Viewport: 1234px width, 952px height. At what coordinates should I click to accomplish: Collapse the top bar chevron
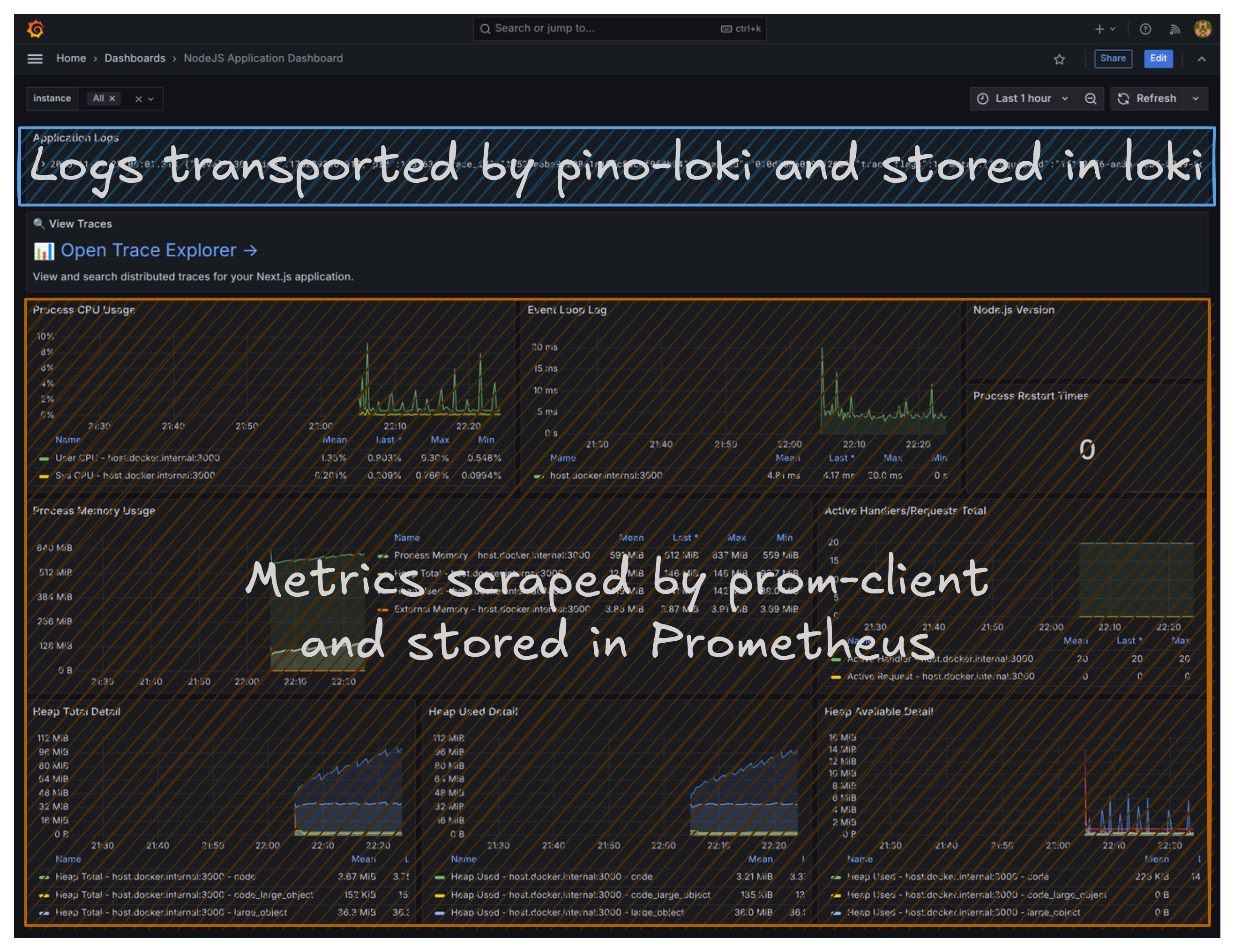point(1201,60)
